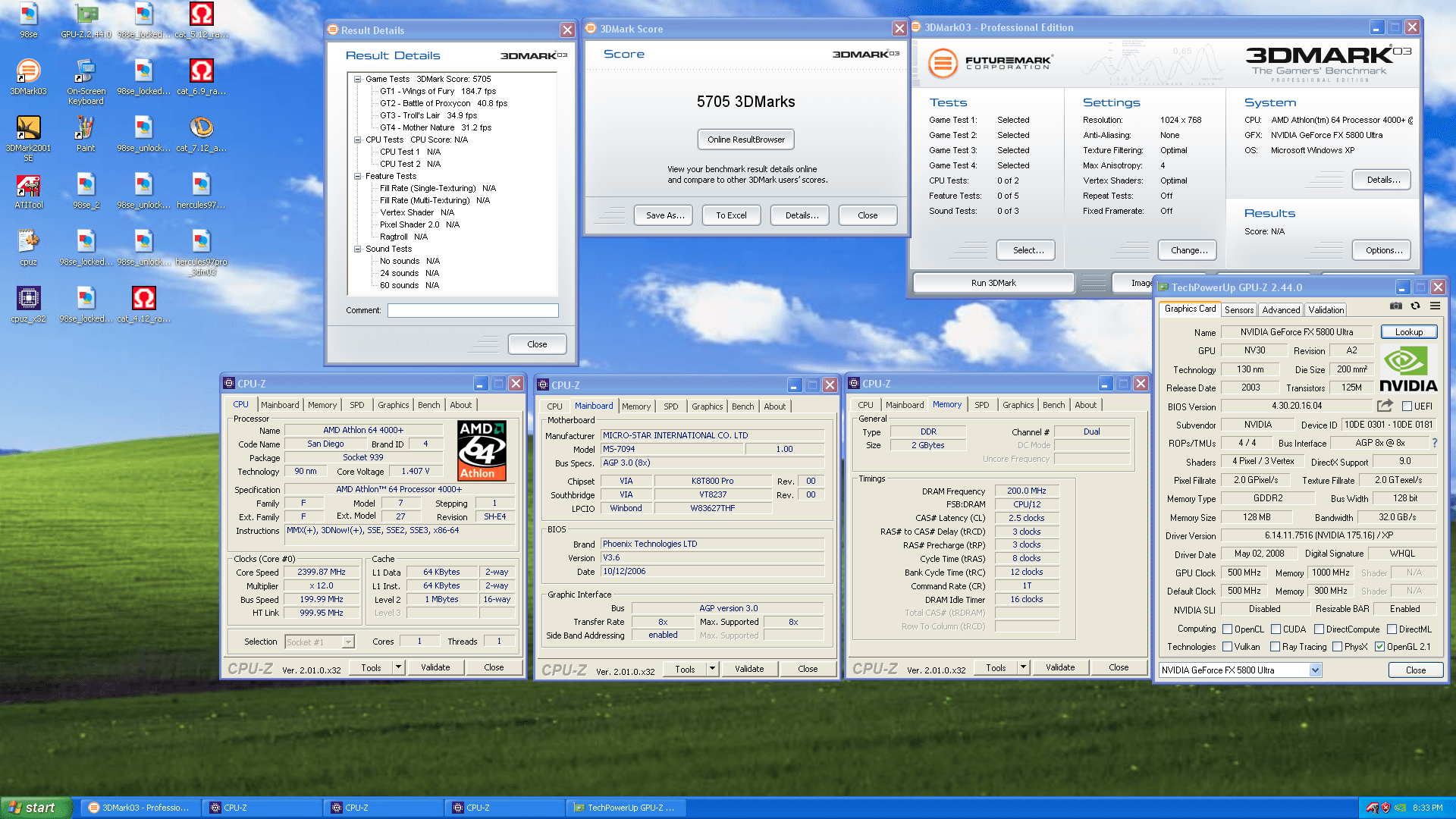Open the 3DMark2001 SE desktop icon

point(29,138)
